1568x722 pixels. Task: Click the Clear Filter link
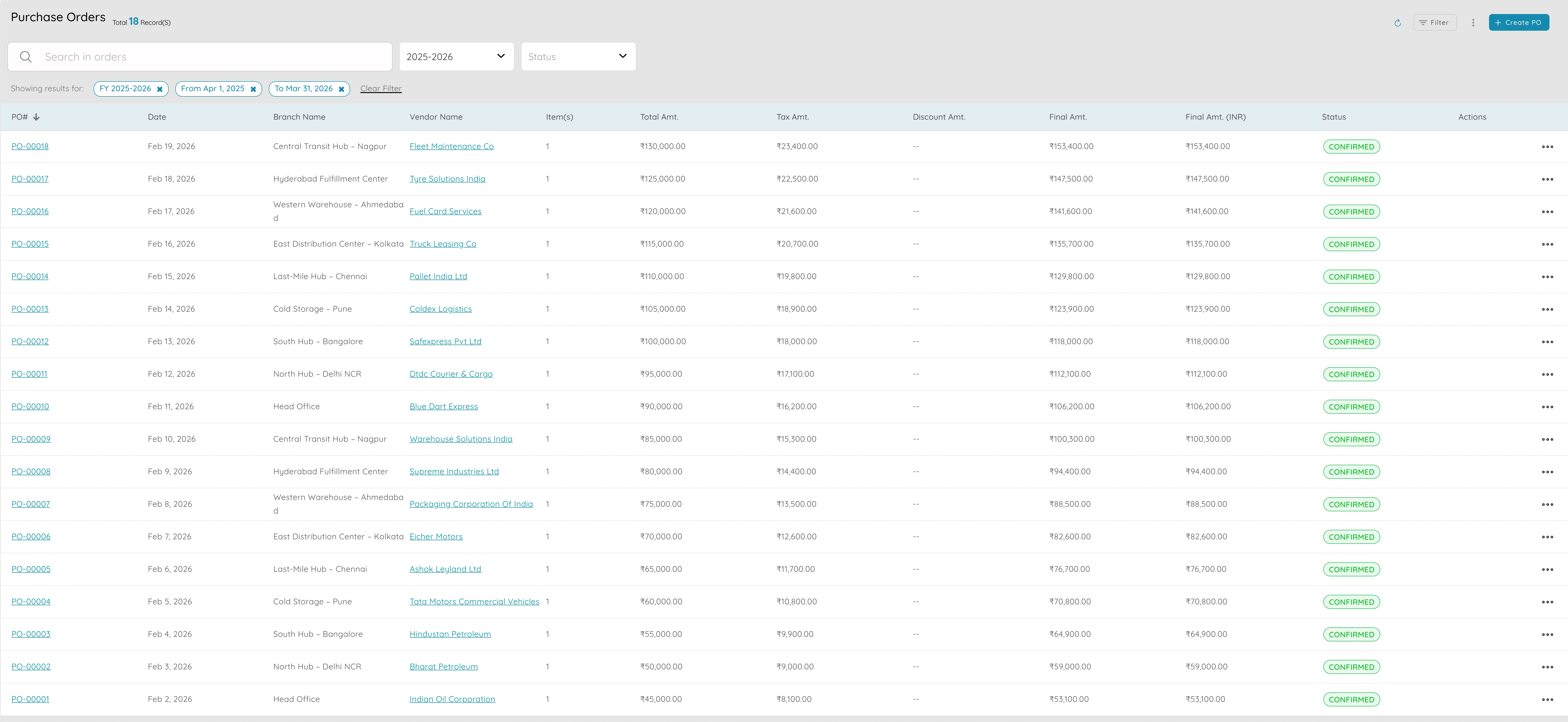coord(381,88)
